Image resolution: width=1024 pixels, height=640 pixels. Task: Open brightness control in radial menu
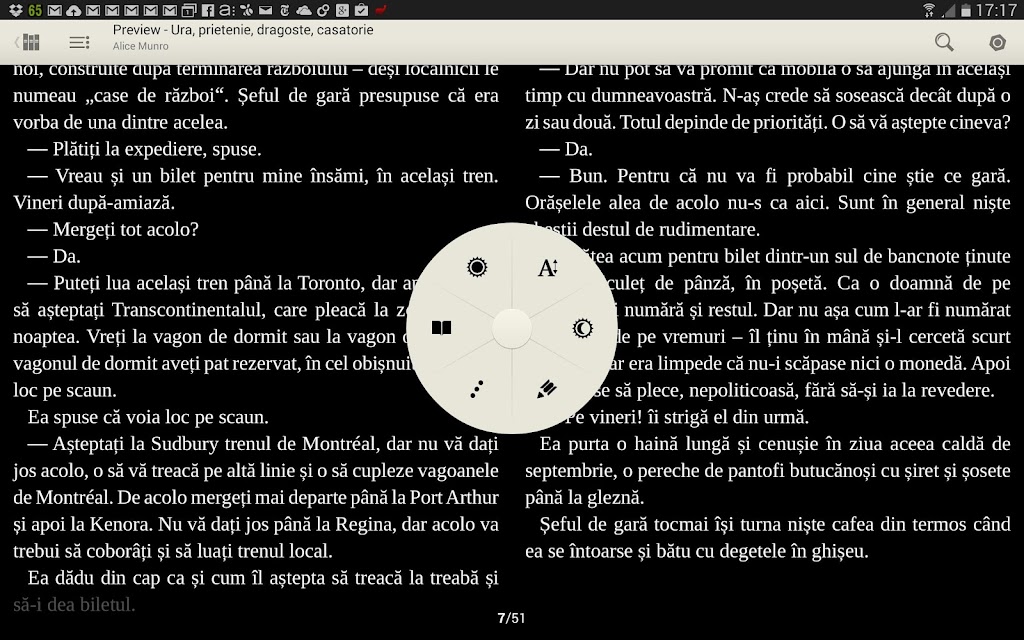477,267
